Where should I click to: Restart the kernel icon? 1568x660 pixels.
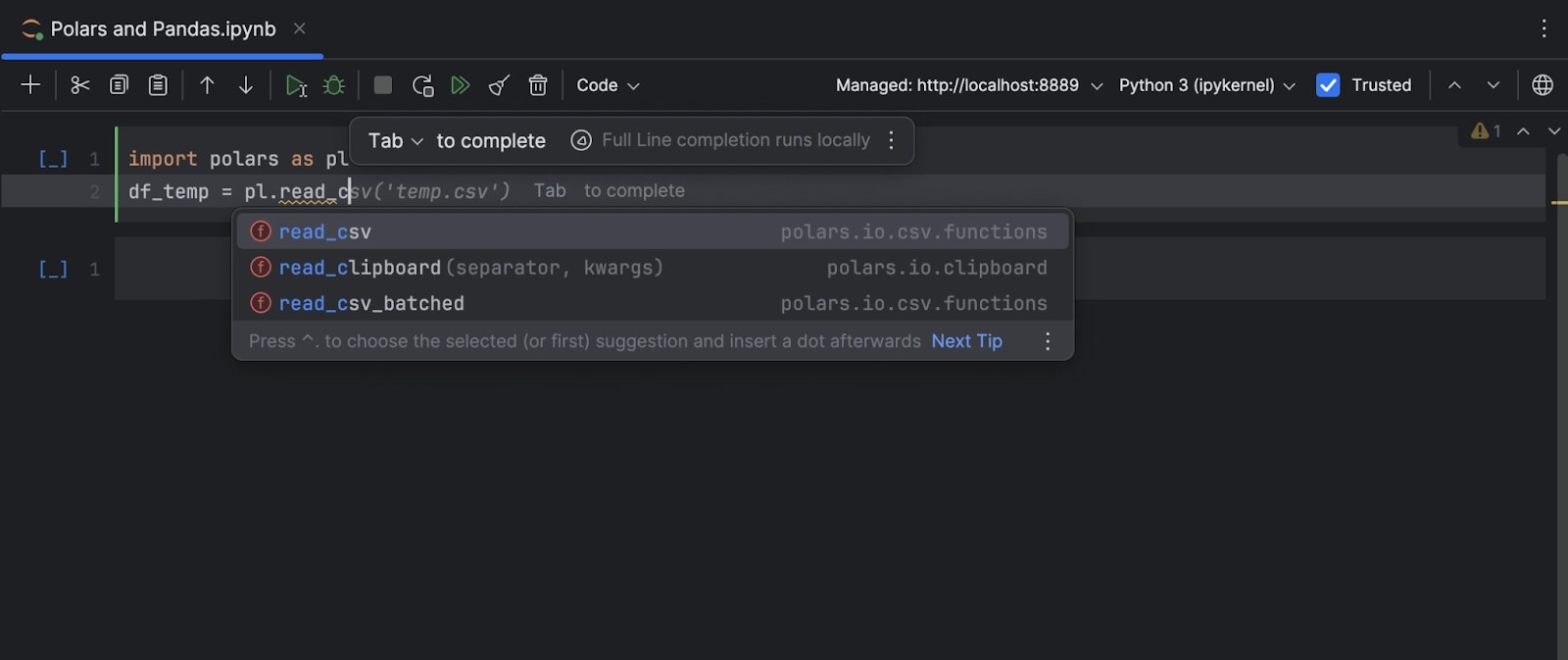(422, 86)
